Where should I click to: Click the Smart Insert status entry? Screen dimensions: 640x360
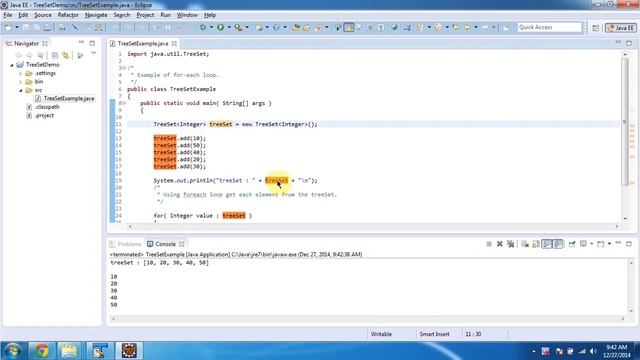pyautogui.click(x=434, y=334)
